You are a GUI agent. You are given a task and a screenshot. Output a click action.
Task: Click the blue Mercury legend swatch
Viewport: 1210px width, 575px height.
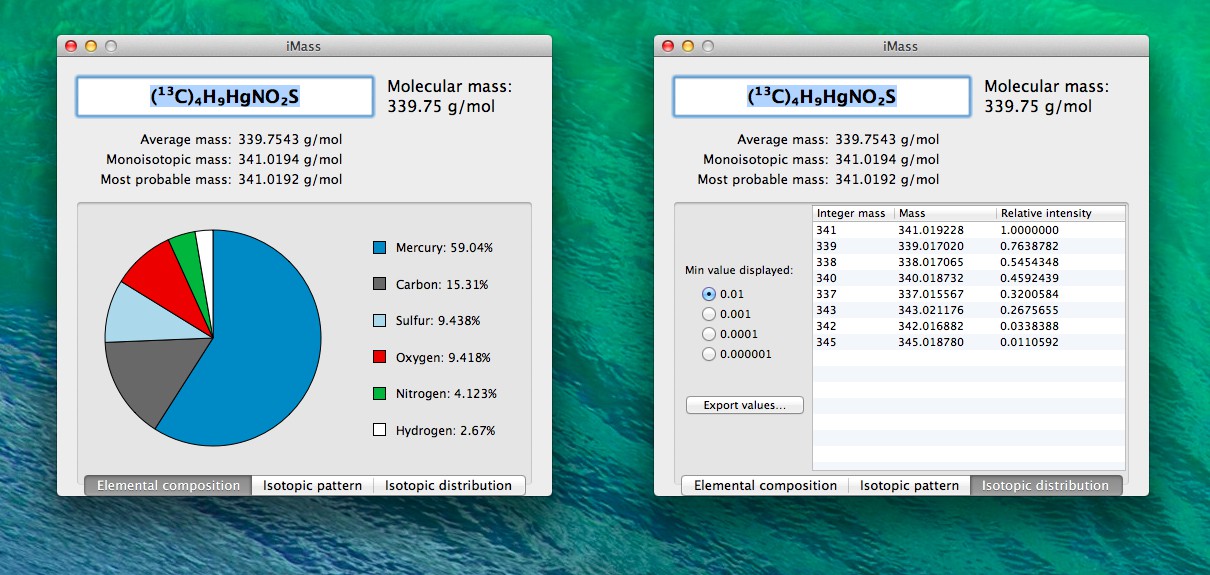coord(379,248)
